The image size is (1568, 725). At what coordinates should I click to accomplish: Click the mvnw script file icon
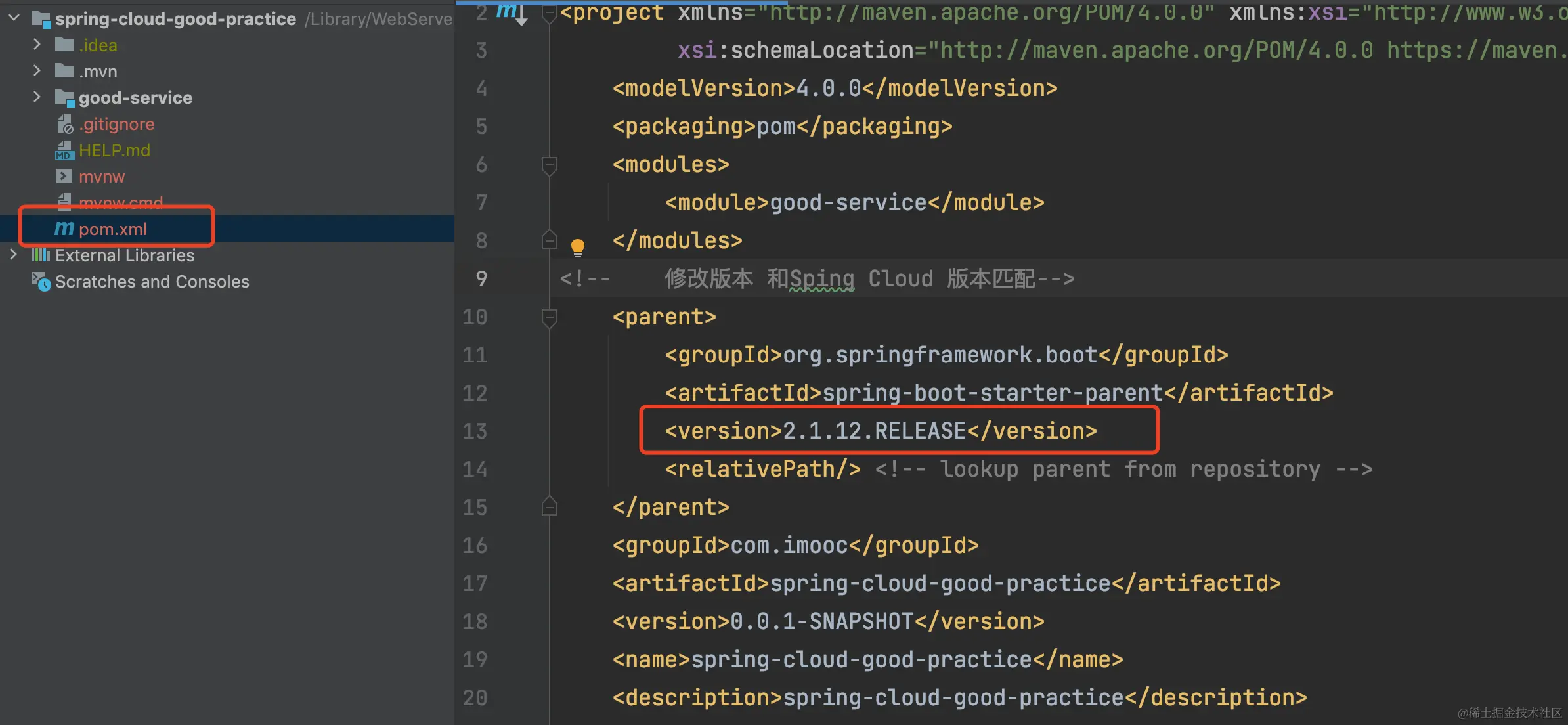(64, 177)
